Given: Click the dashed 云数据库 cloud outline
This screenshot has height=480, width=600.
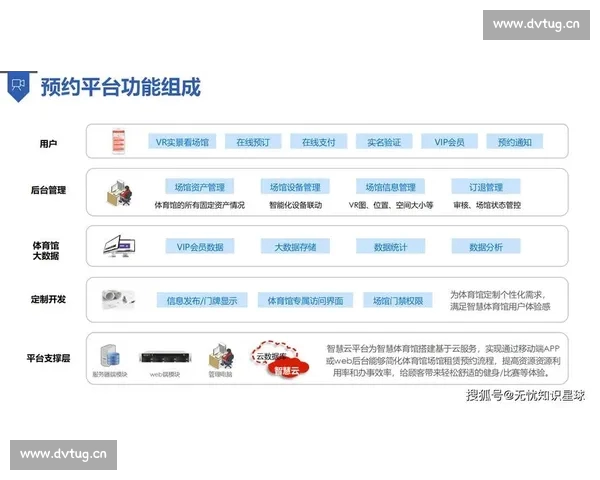Looking at the screenshot, I should click(x=274, y=353).
